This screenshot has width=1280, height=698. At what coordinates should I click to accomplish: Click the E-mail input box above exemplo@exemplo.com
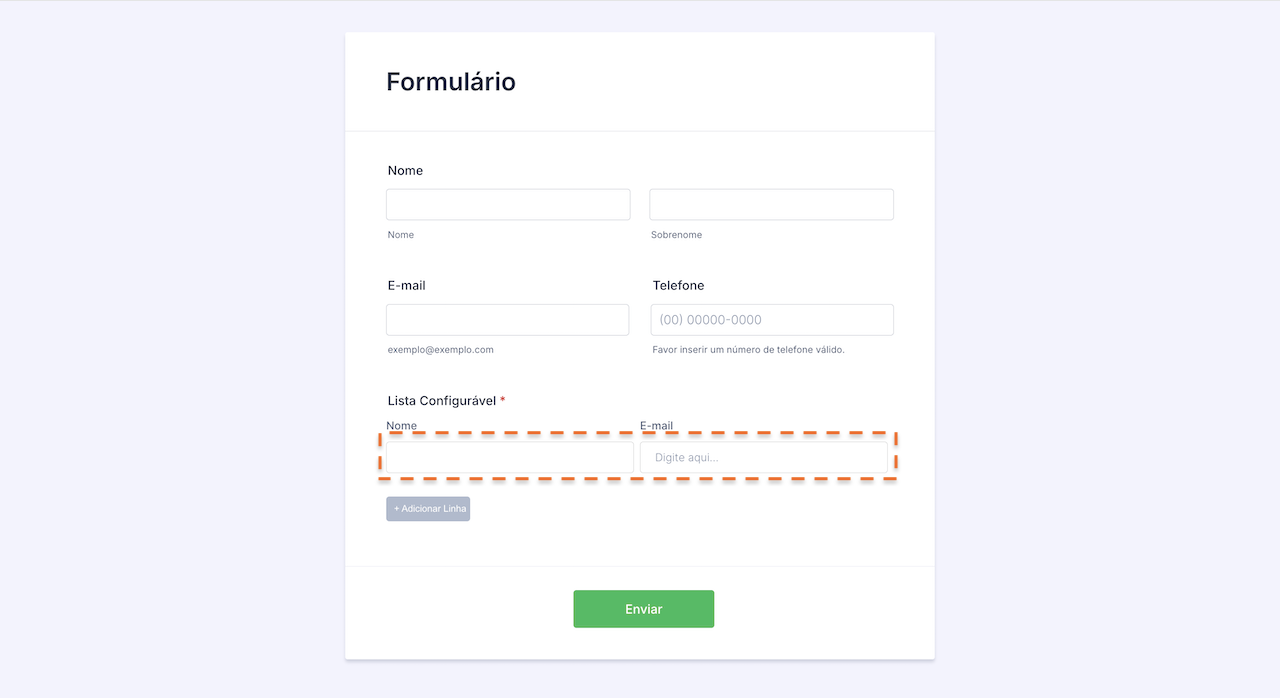coord(507,320)
